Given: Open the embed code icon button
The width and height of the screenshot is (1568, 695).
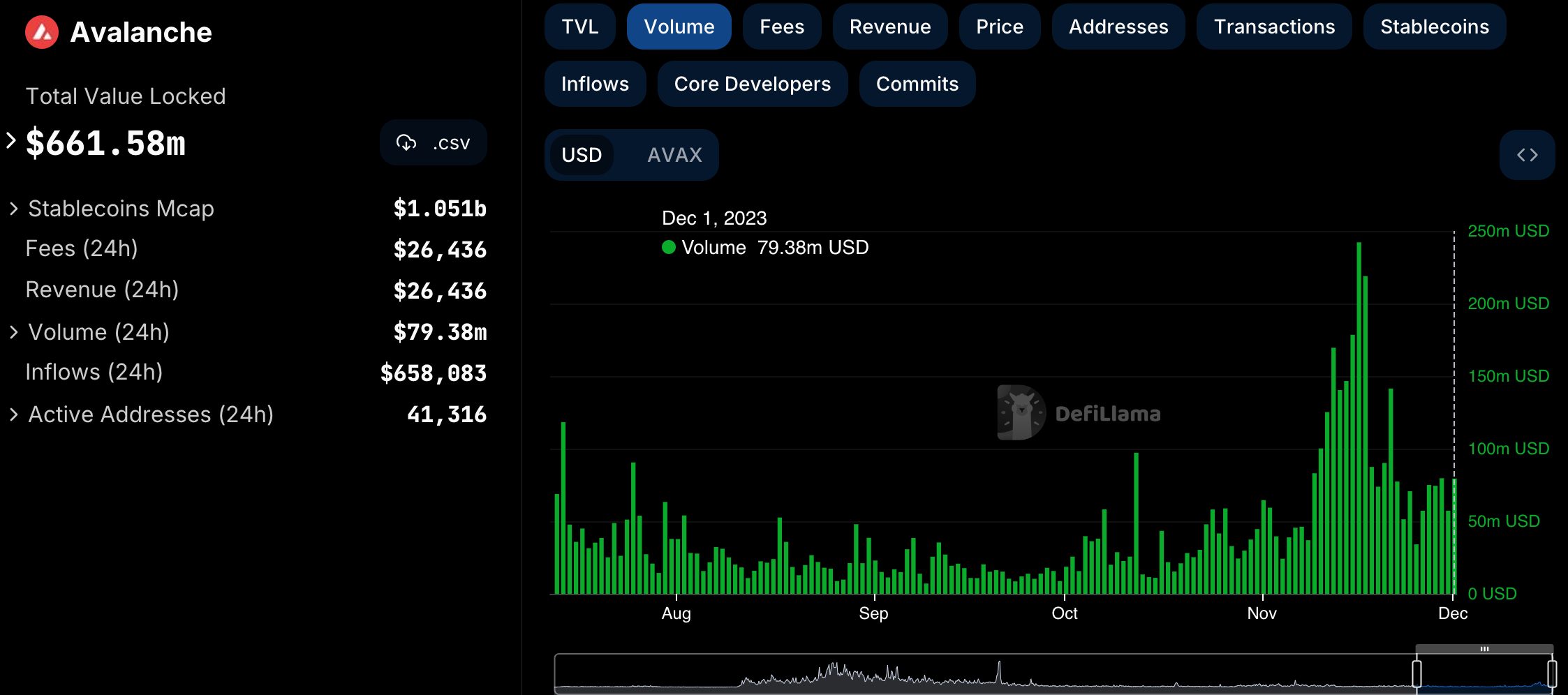Looking at the screenshot, I should [x=1527, y=155].
